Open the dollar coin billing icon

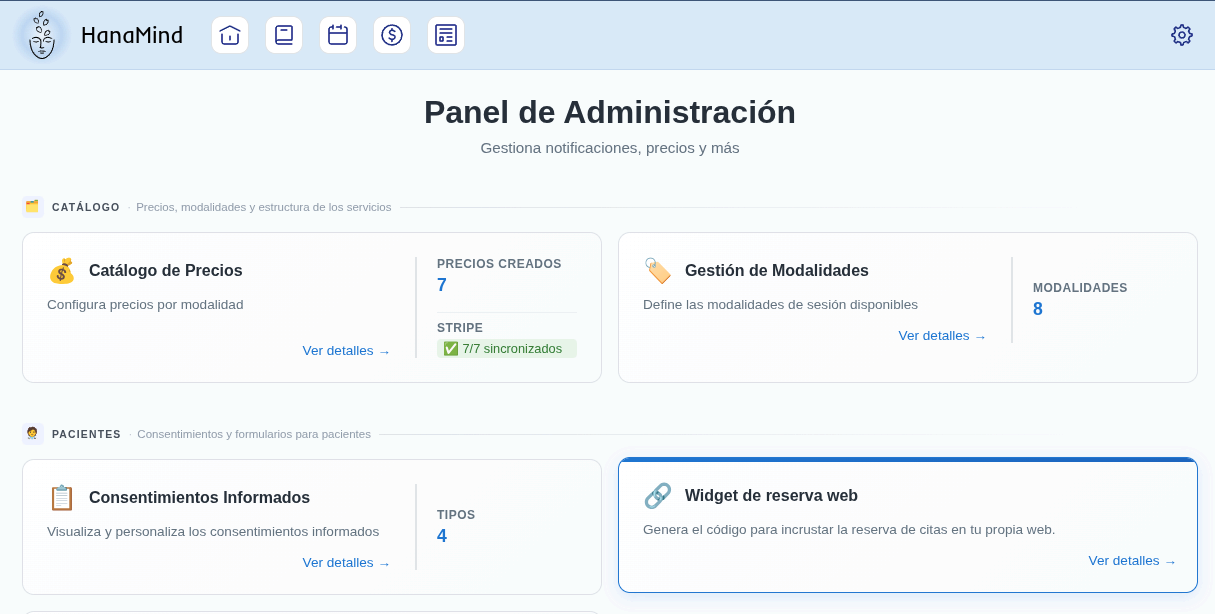click(392, 35)
